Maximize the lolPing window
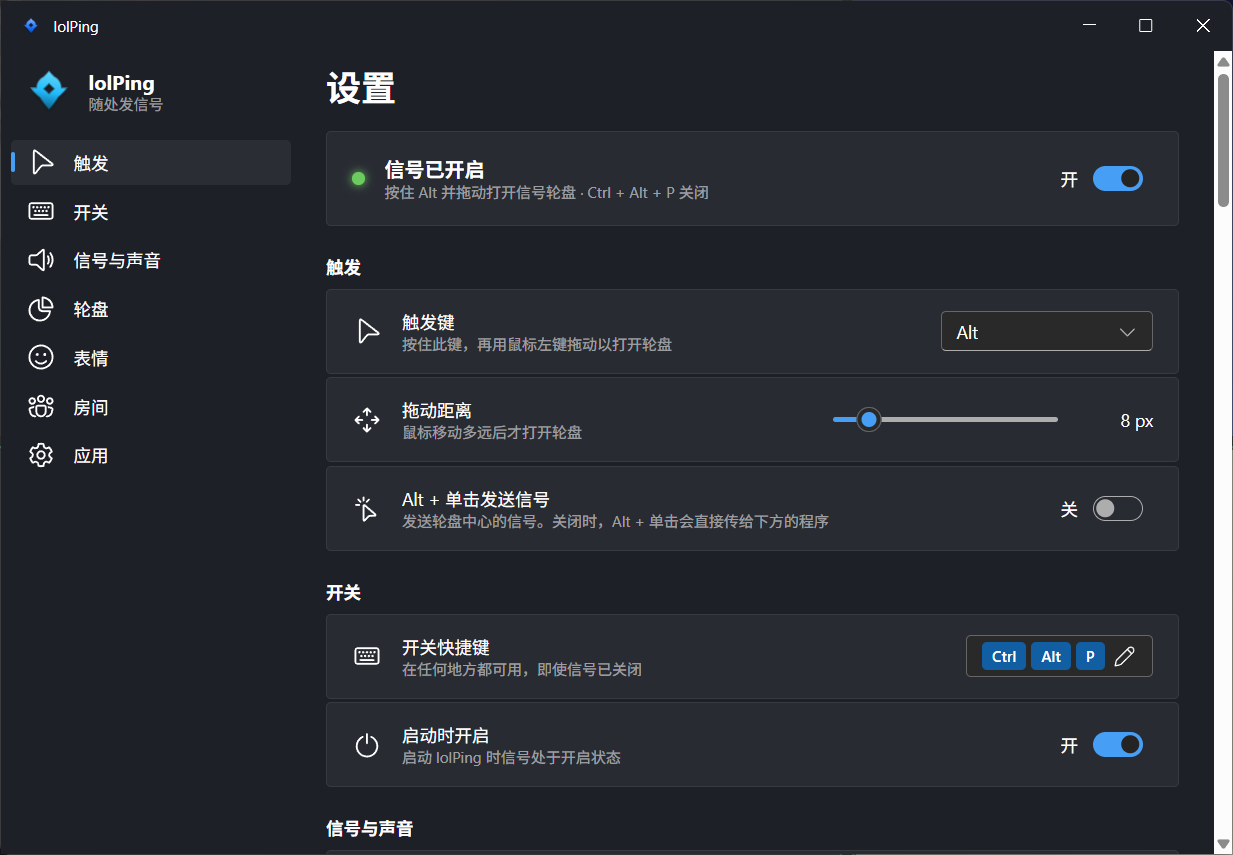Image resolution: width=1233 pixels, height=855 pixels. tap(1146, 26)
